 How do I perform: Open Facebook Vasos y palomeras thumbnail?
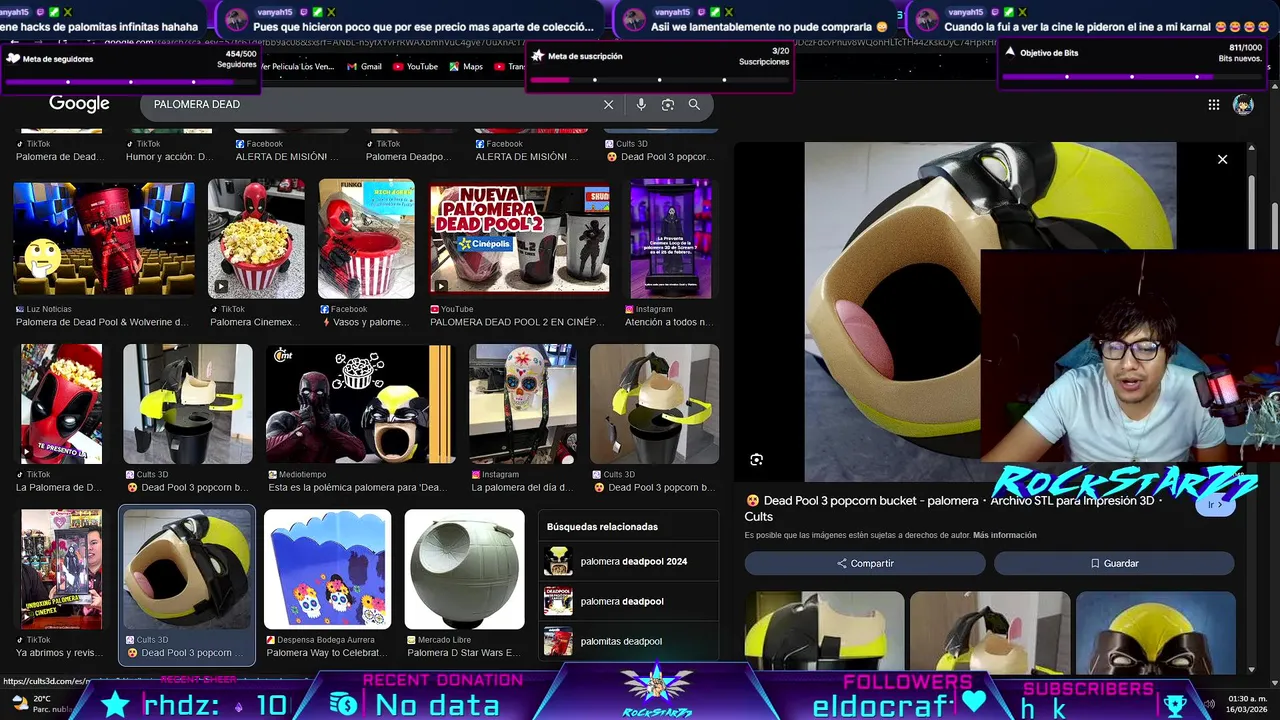click(366, 238)
